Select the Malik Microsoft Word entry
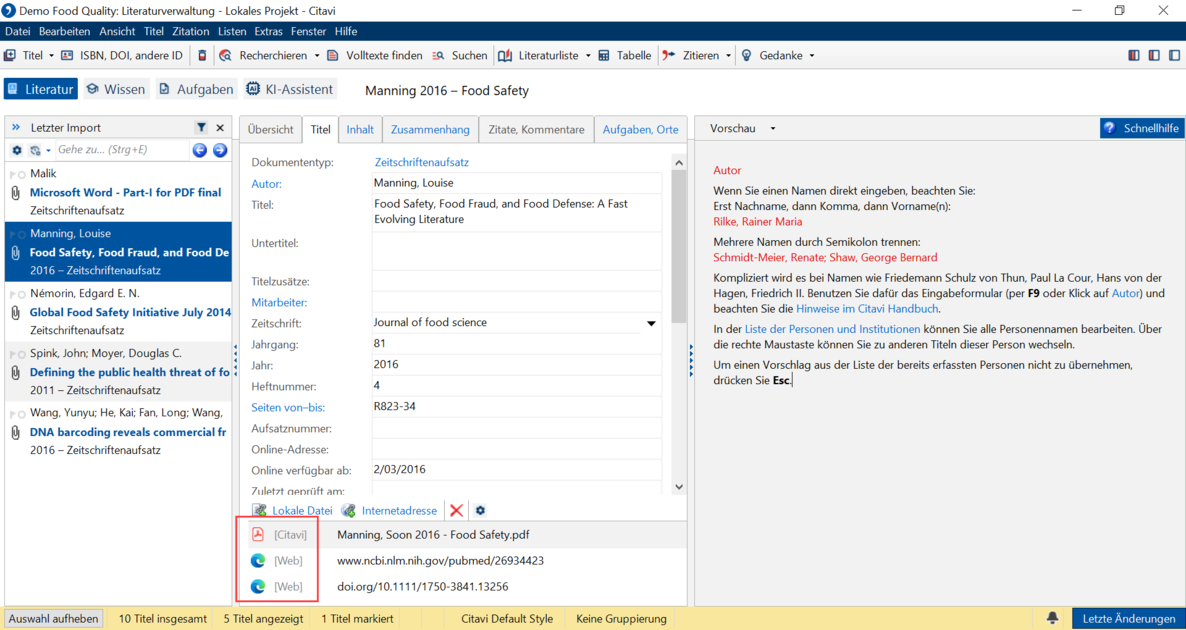This screenshot has height=630, width=1186. [119, 192]
